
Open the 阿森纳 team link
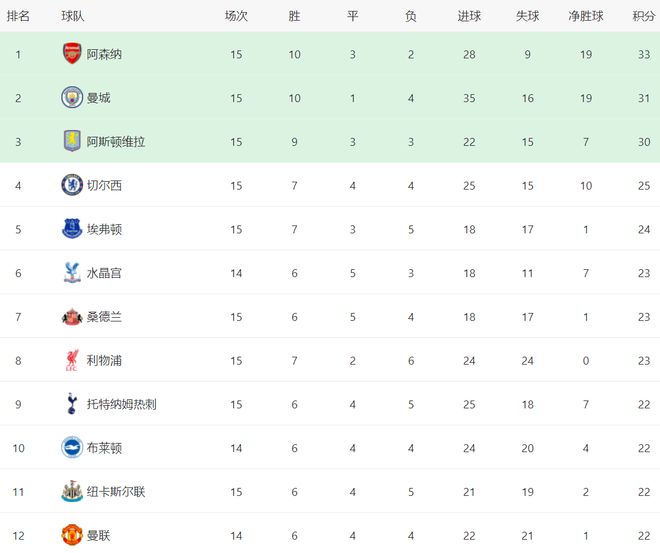[x=104, y=54]
